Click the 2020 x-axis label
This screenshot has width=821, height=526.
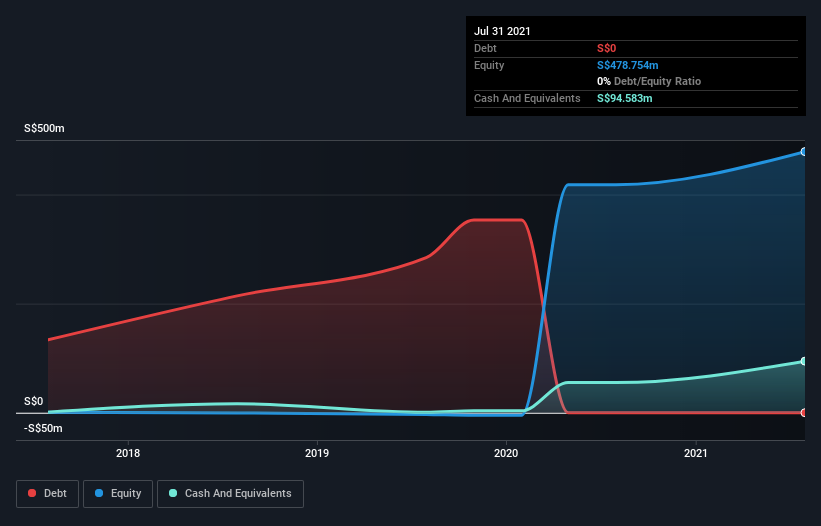[506, 453]
